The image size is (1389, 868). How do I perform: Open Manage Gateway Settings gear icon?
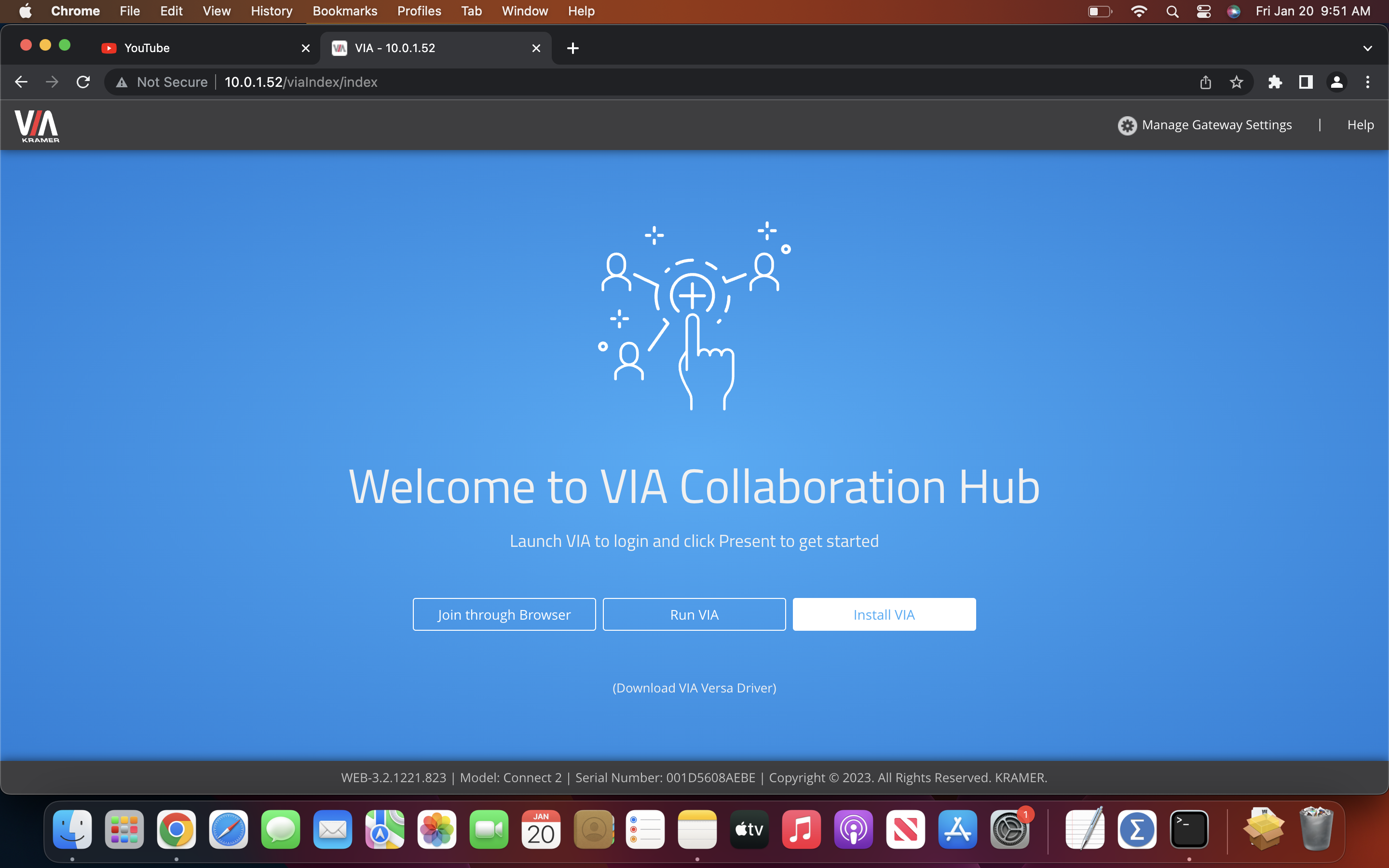pyautogui.click(x=1127, y=125)
